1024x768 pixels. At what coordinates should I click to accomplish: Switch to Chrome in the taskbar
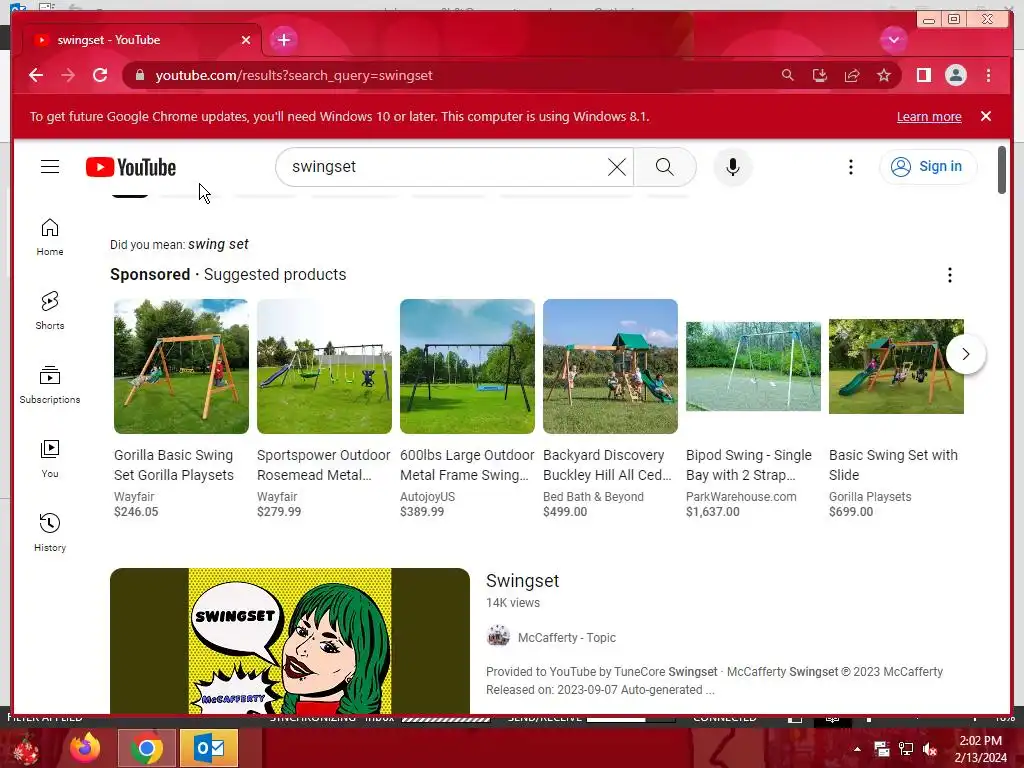(x=146, y=748)
